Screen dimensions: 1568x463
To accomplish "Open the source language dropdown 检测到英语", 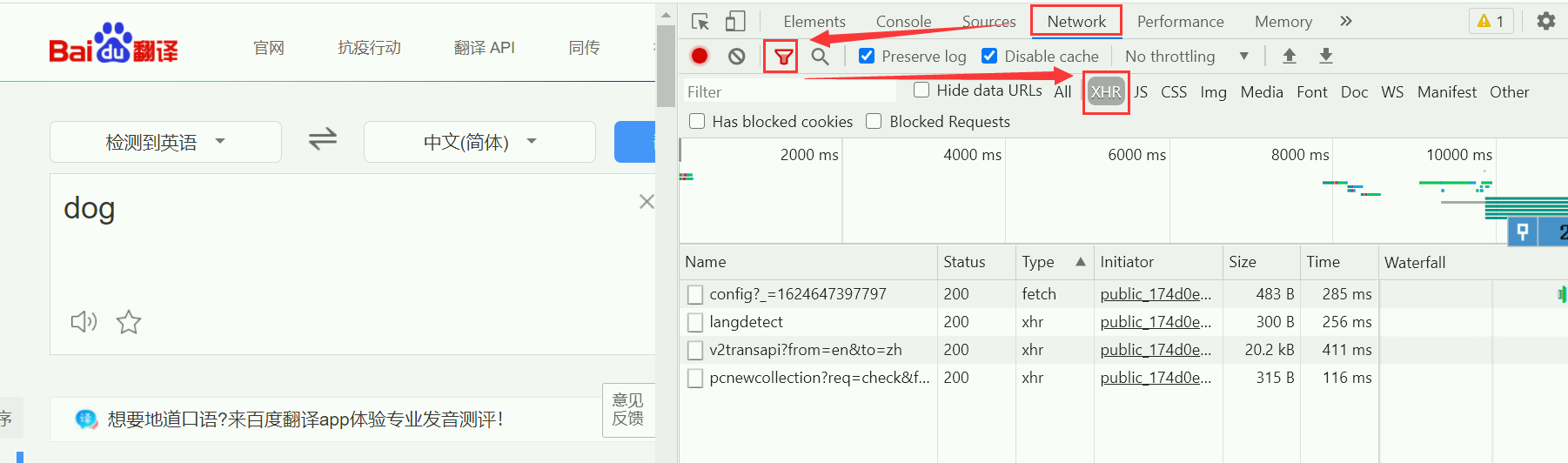I will (x=165, y=142).
